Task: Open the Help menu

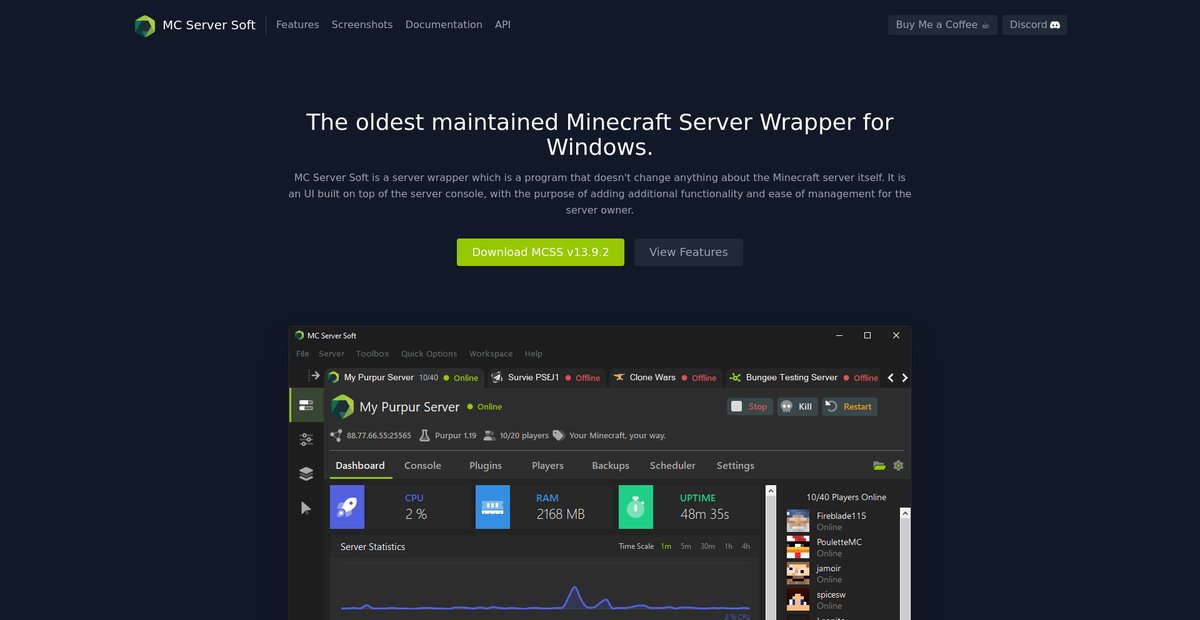Action: pos(534,354)
